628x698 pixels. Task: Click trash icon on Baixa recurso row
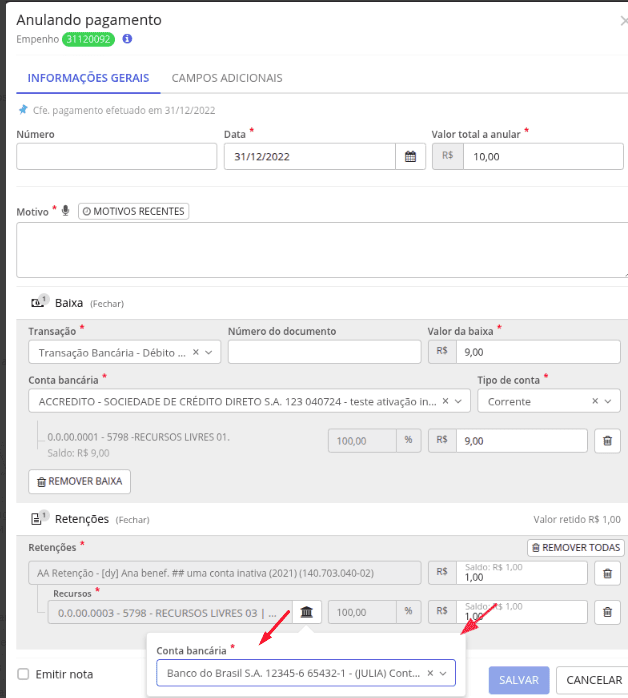[x=607, y=441]
